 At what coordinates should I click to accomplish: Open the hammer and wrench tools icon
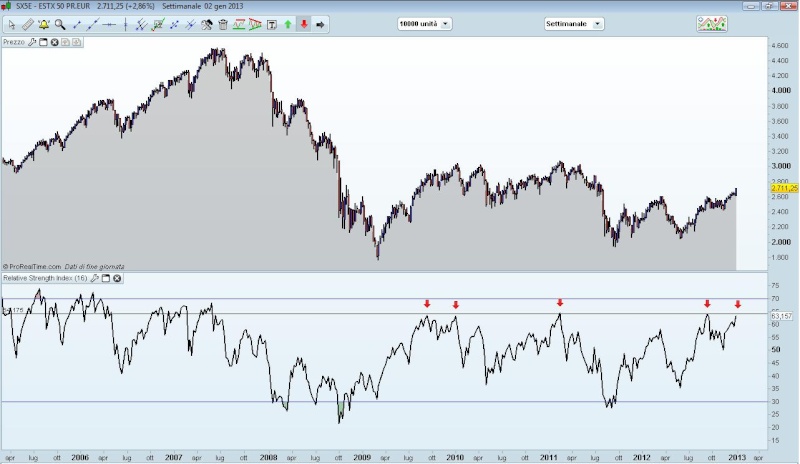point(206,25)
